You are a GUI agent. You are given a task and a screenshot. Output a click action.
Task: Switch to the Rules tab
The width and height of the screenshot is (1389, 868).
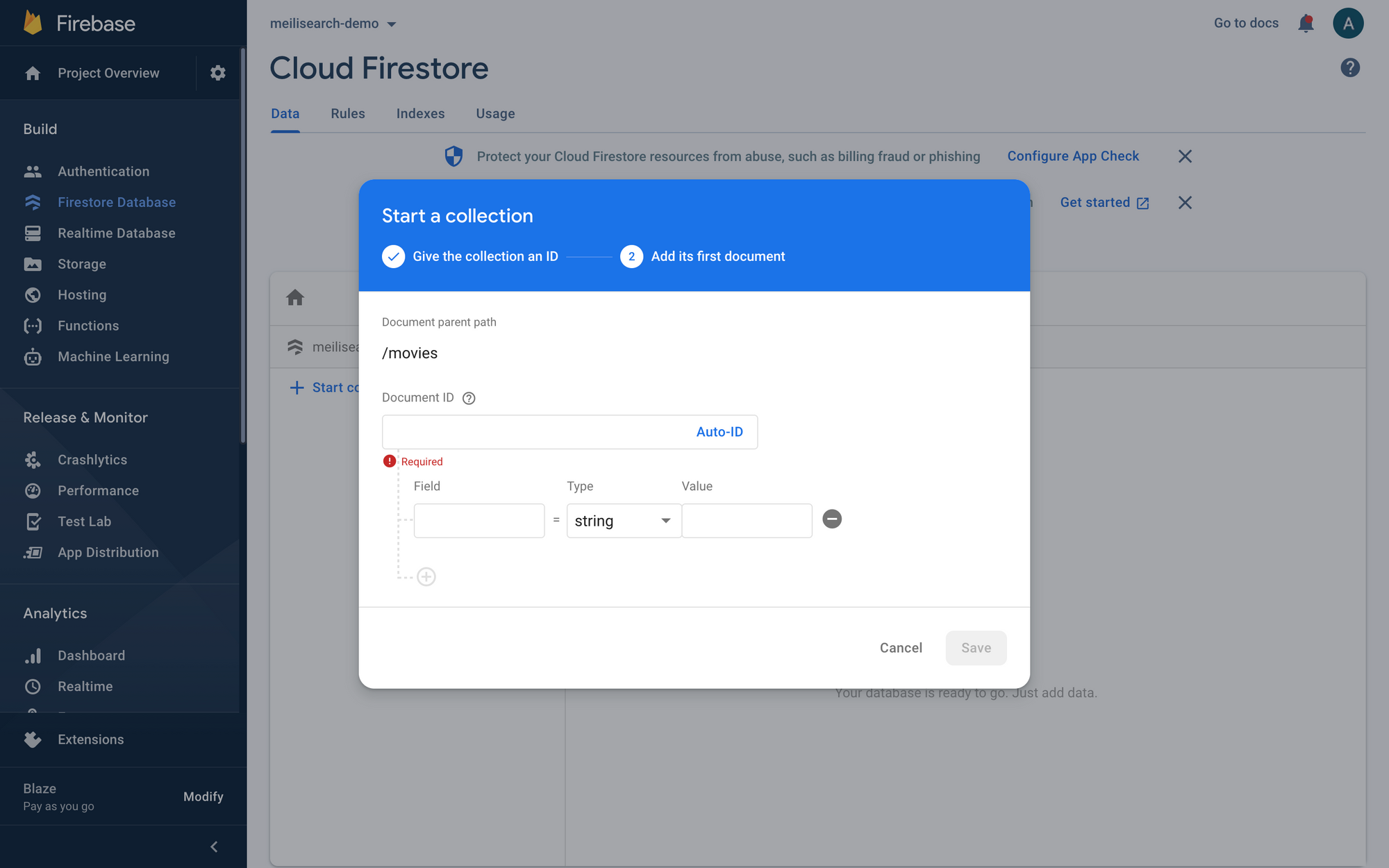pyautogui.click(x=348, y=113)
